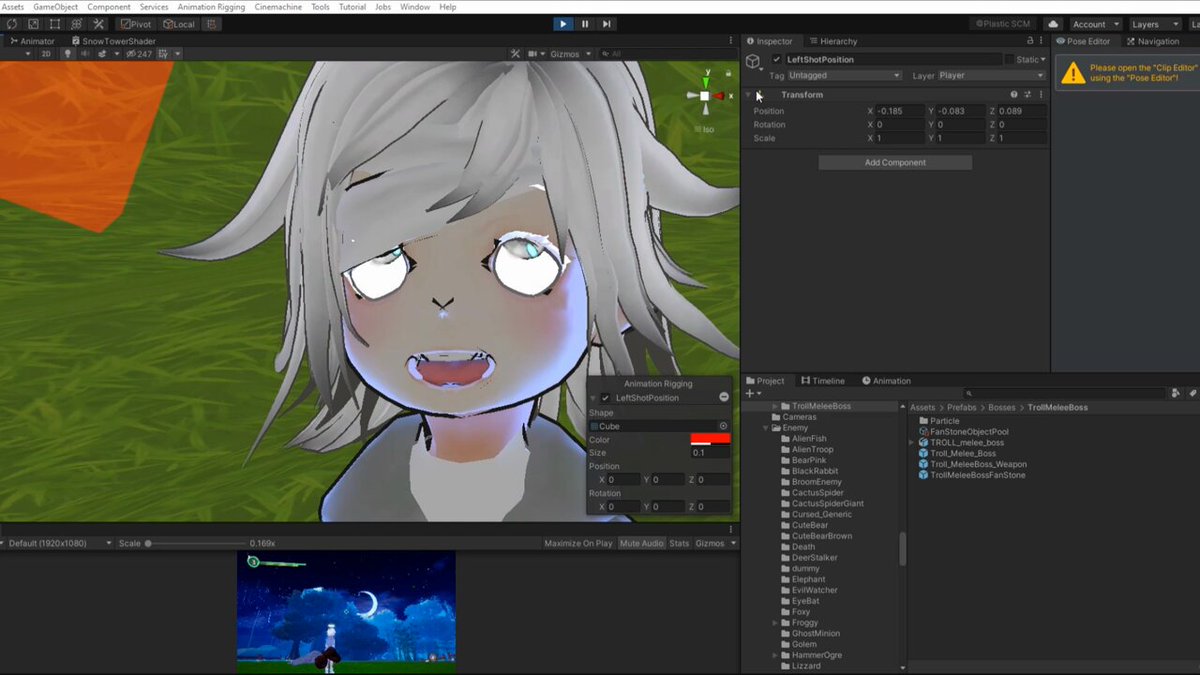The height and width of the screenshot is (675, 1200).
Task: Open the Animation Rigging menu
Action: 211,7
